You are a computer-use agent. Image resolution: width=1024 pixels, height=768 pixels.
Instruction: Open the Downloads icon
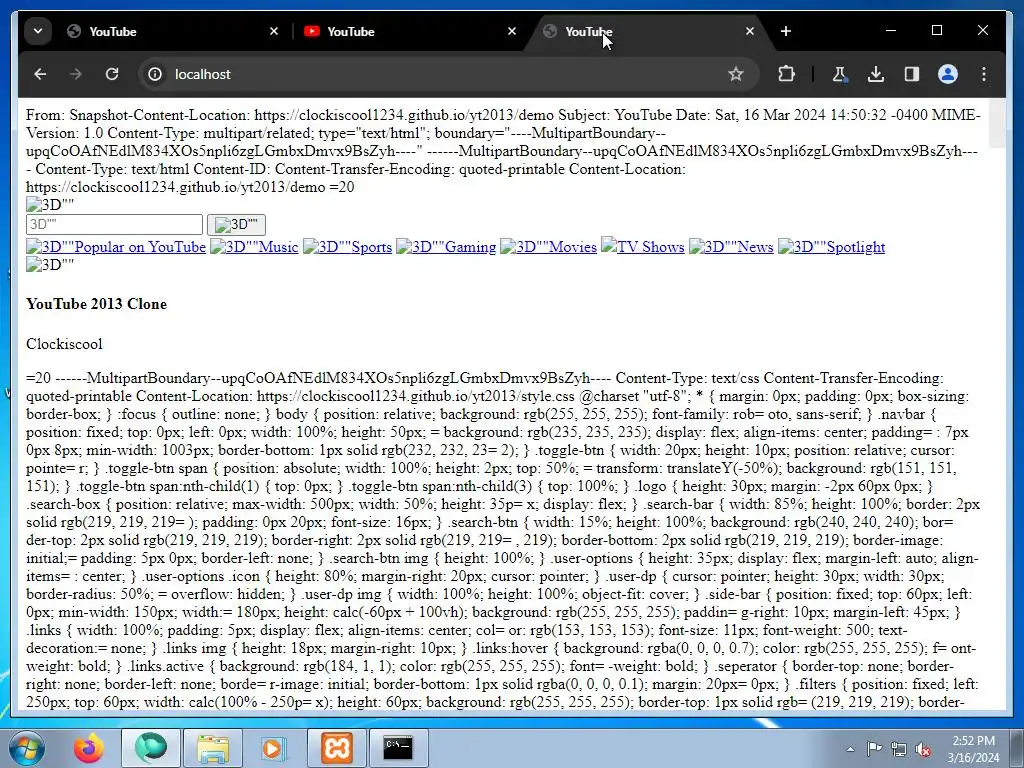[876, 74]
